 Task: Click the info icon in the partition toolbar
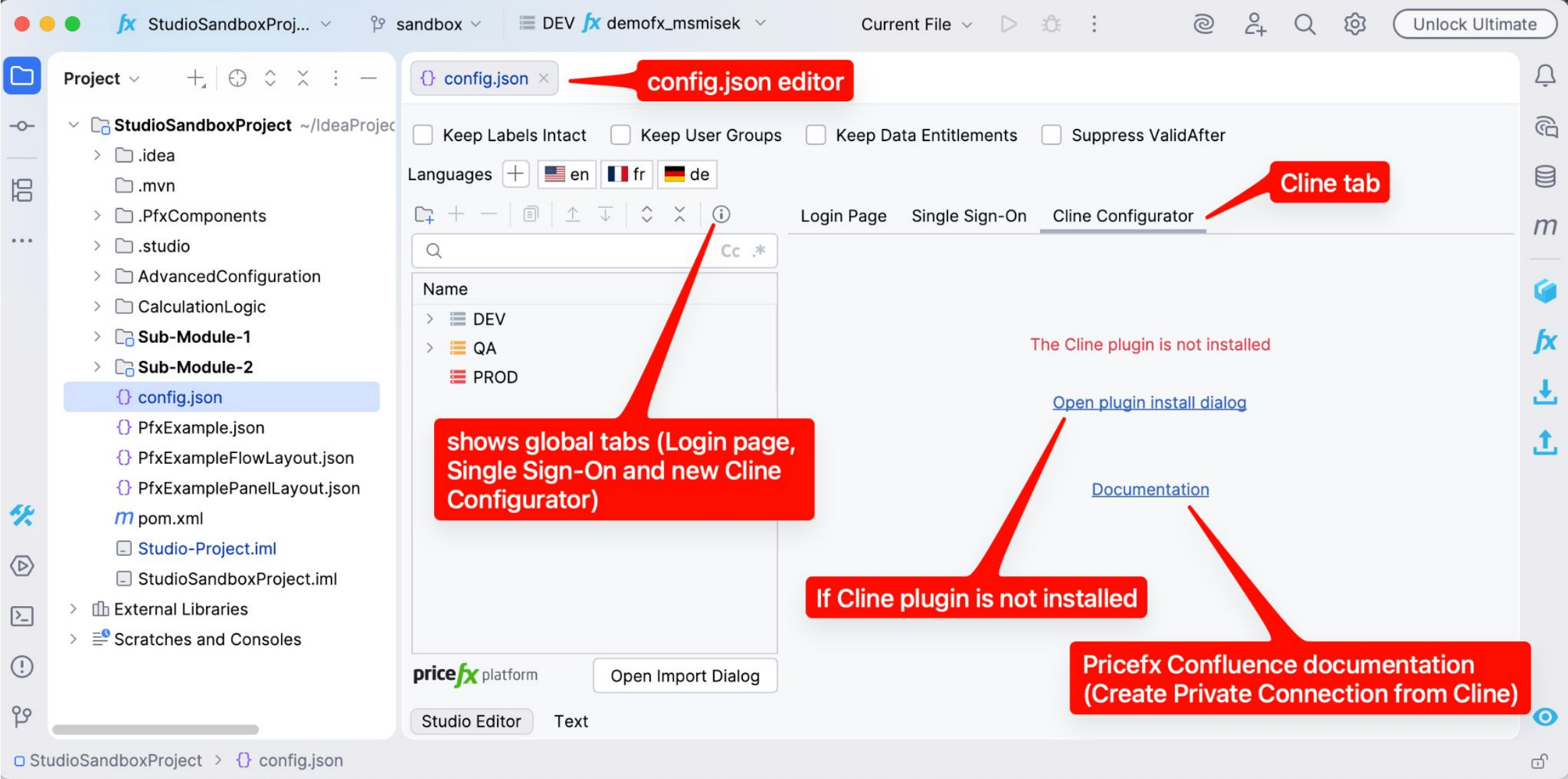tap(721, 215)
